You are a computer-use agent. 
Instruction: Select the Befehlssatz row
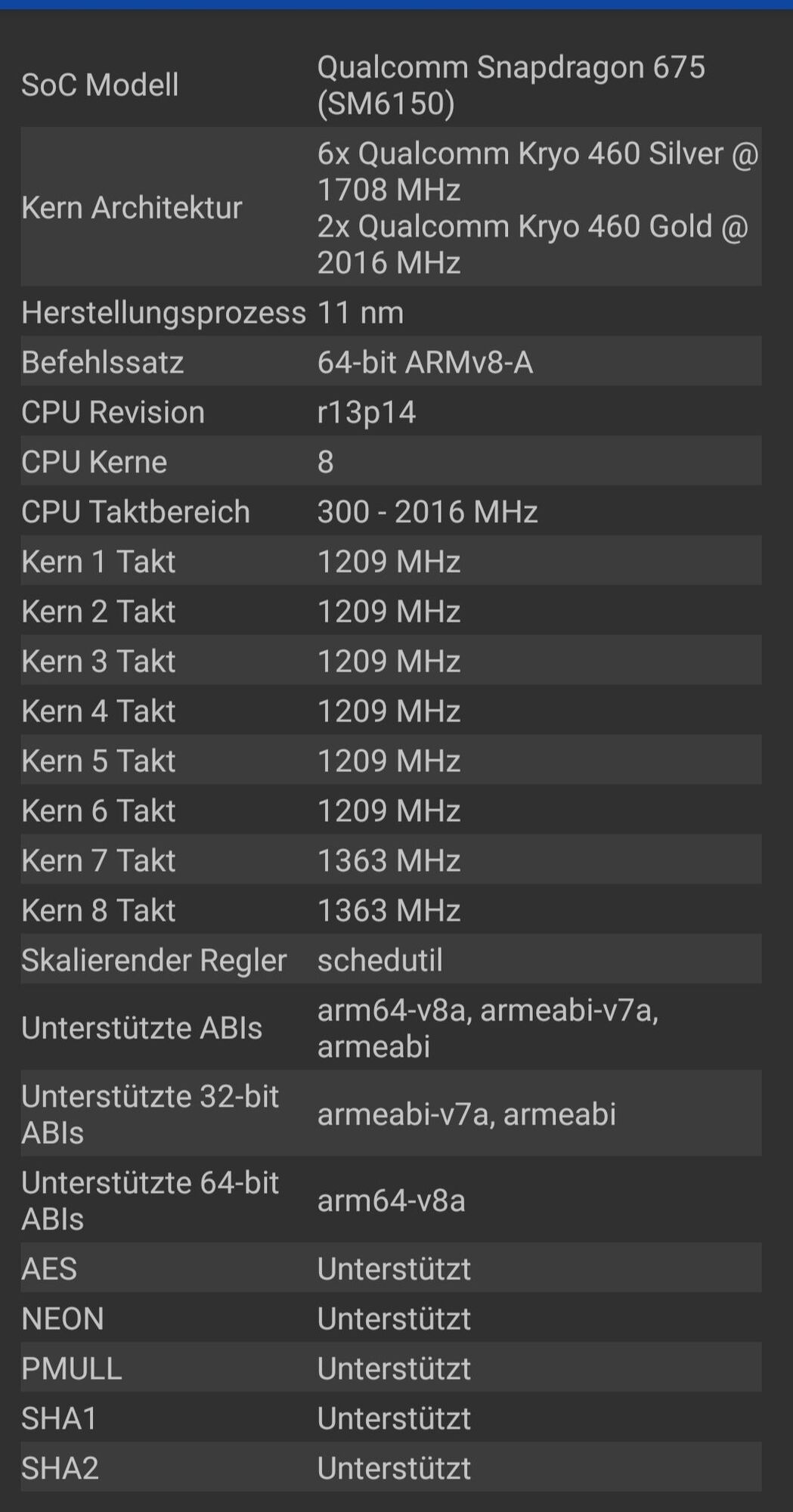102,361
